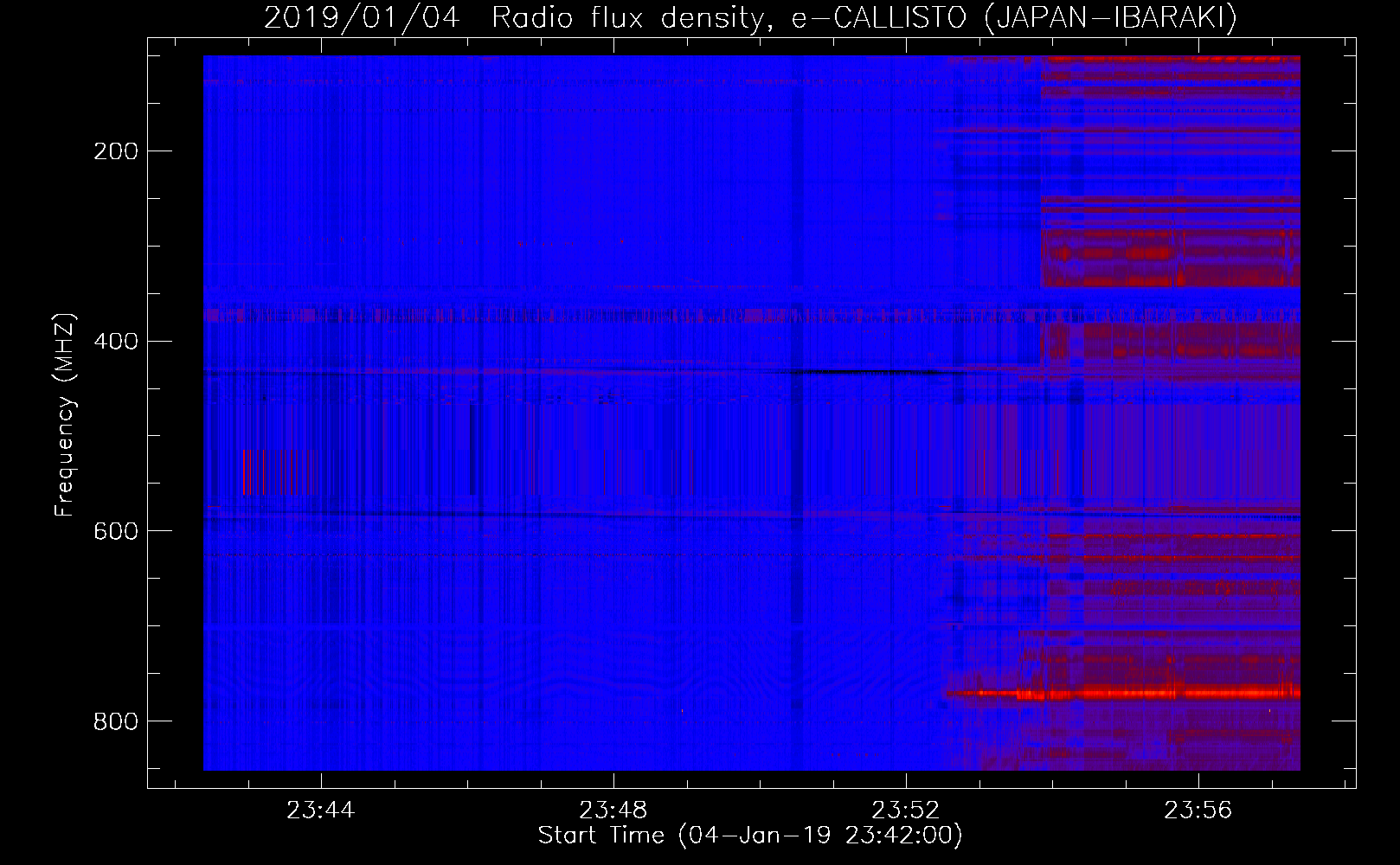Click the 'Frequency (MHZ)' axis label
Screen dimensions: 1400x865
[65, 414]
